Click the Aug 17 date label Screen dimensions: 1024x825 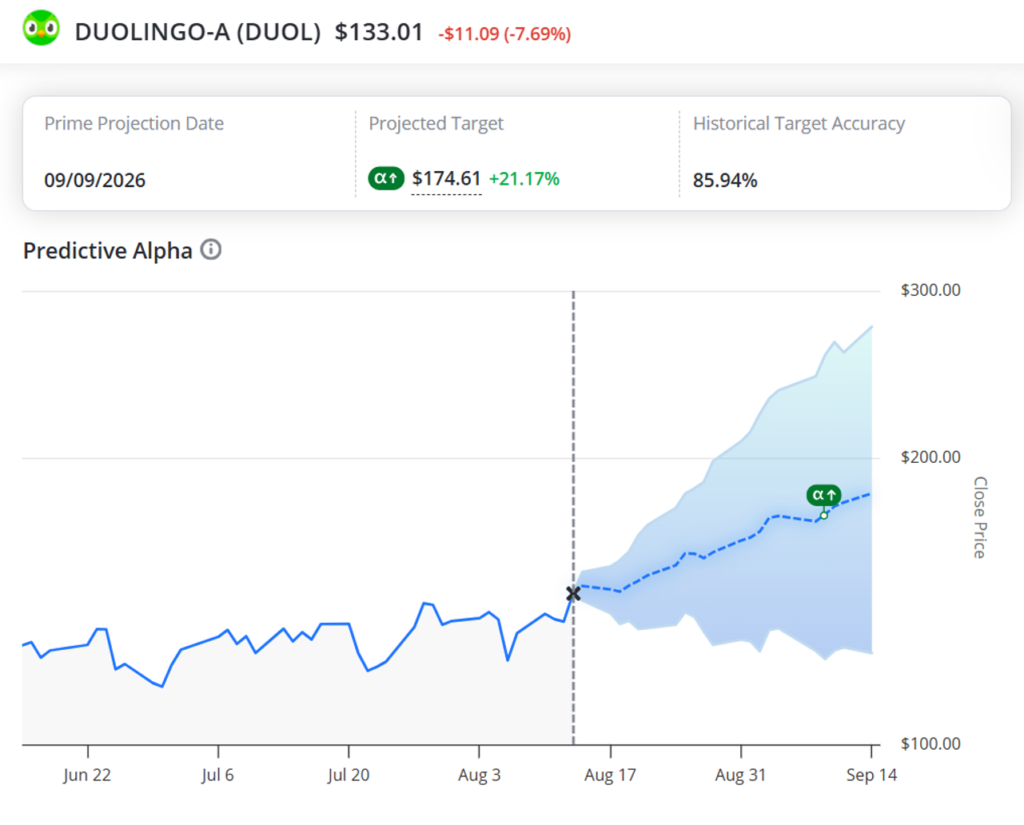tap(610, 775)
